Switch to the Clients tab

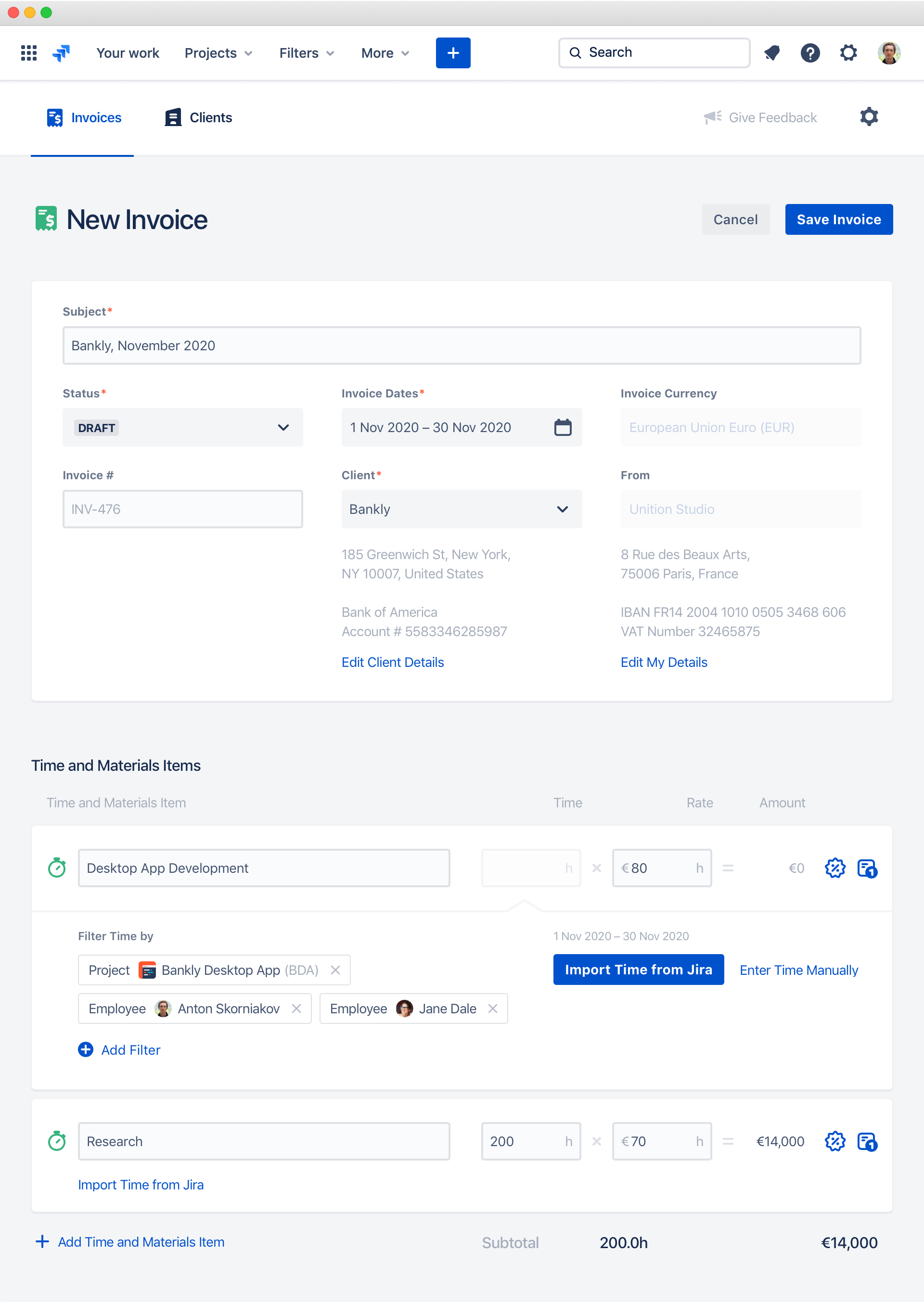[x=199, y=118]
